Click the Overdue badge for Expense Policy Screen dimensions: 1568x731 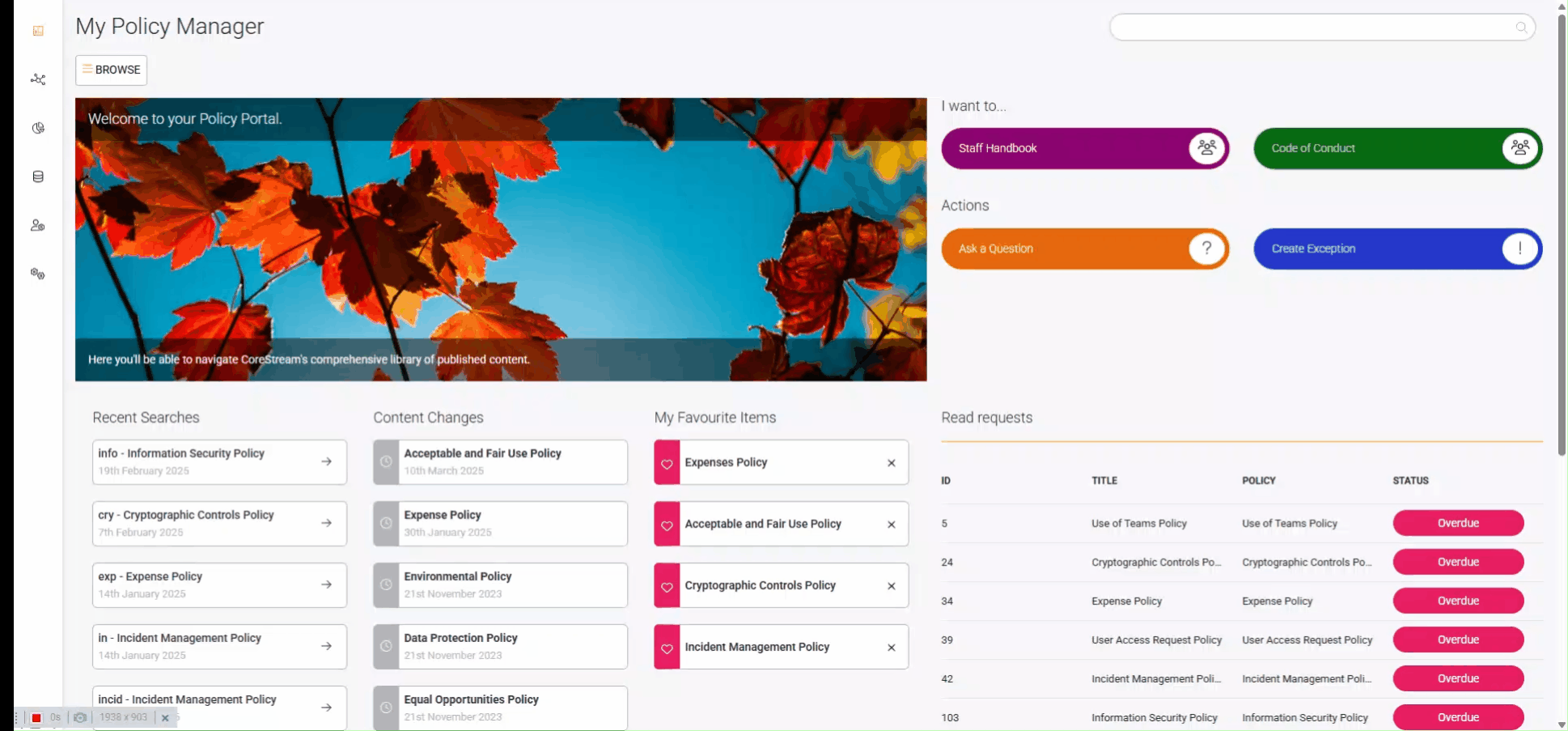point(1457,601)
